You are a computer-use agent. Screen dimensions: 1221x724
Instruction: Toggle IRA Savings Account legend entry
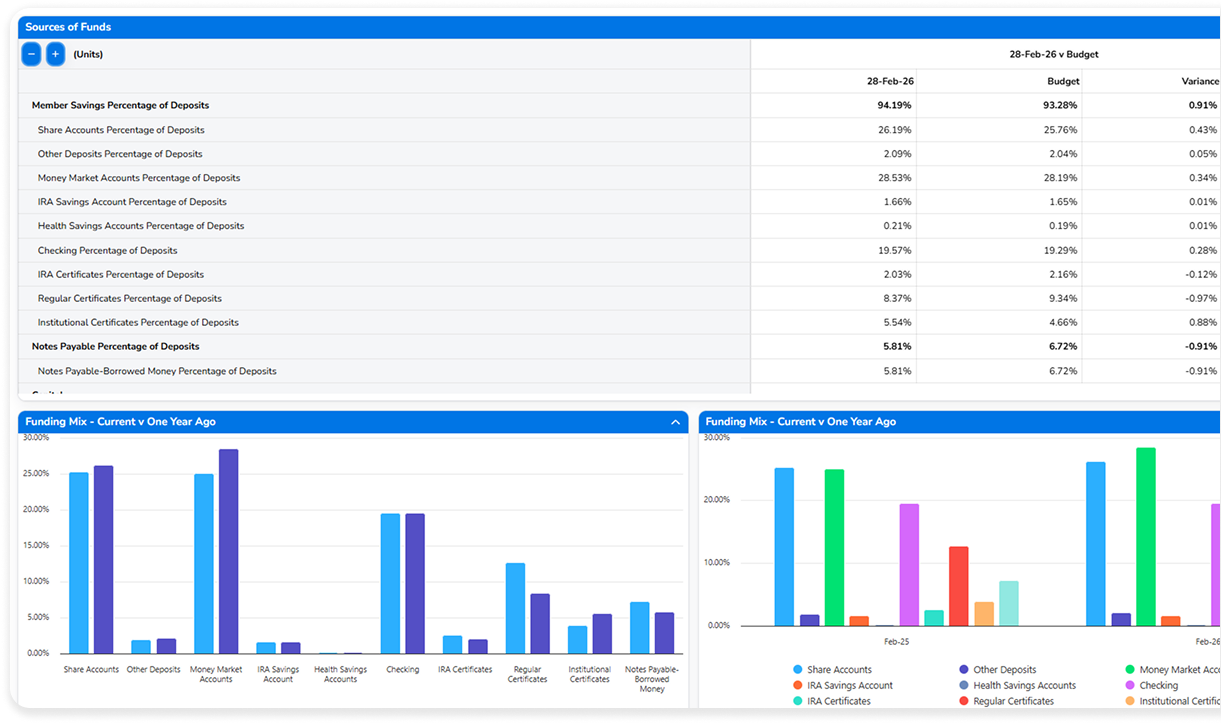coord(842,686)
